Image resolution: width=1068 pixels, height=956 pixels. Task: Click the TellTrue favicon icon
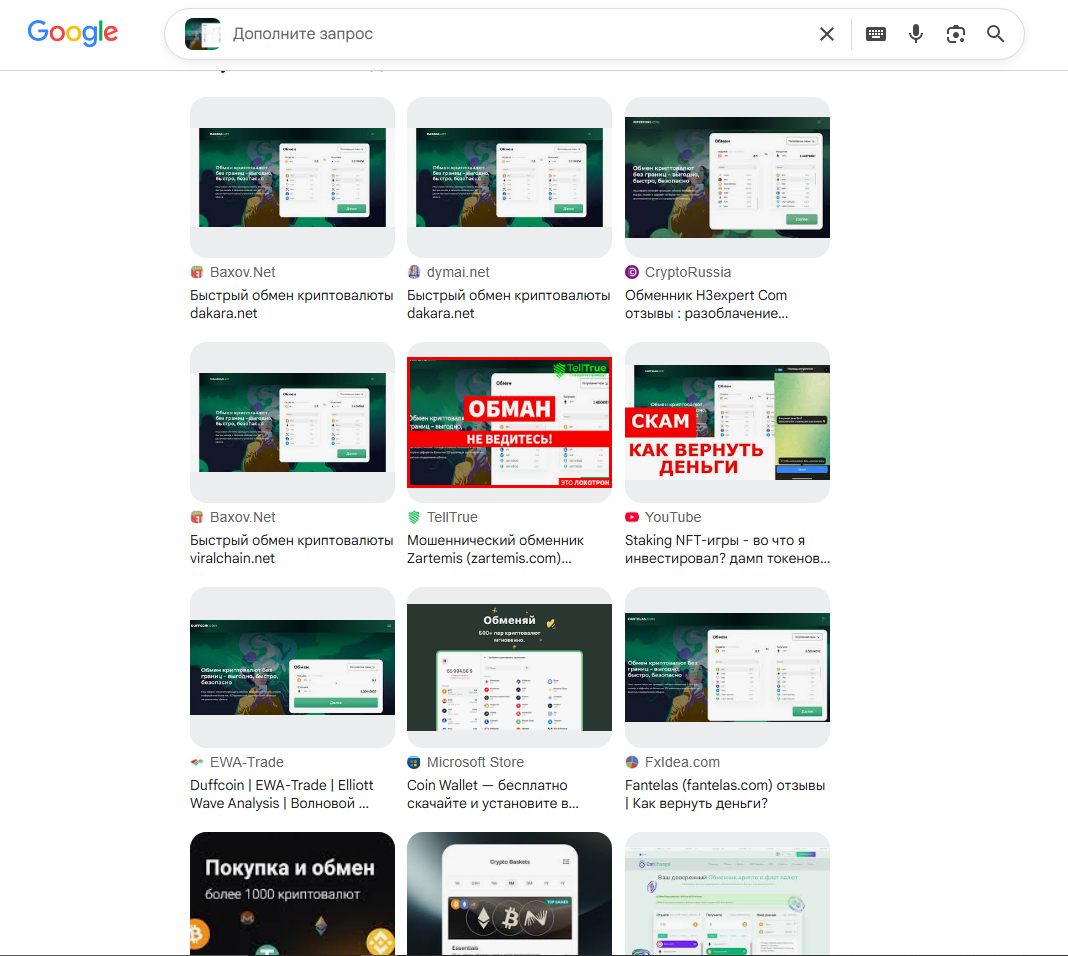[414, 517]
